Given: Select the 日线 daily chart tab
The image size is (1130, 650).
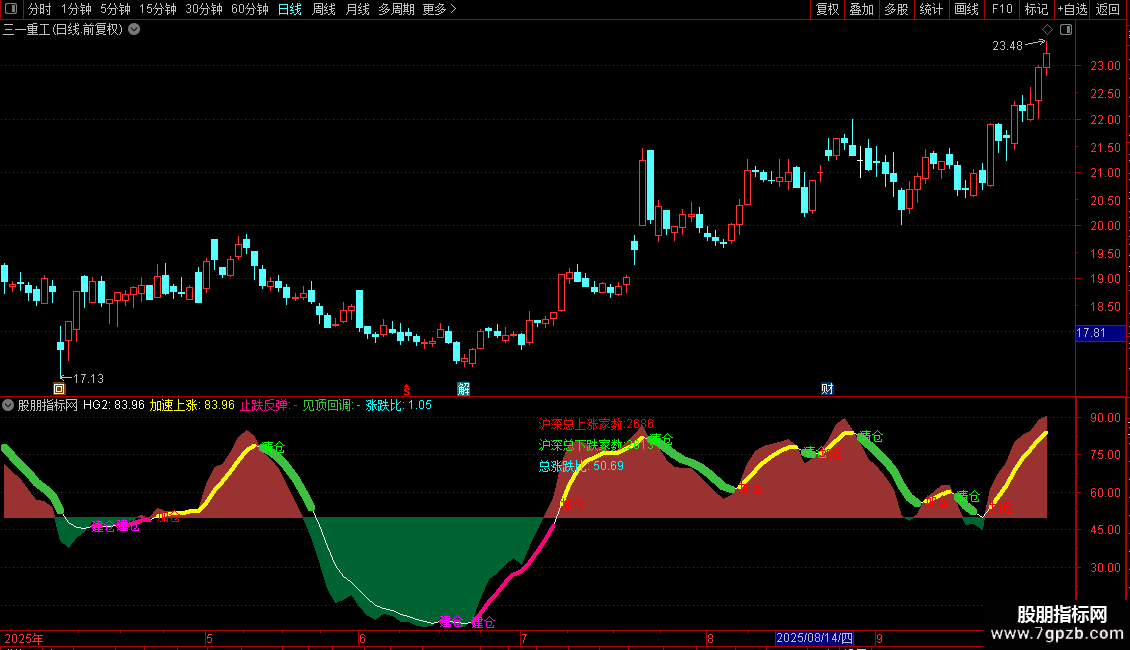Looking at the screenshot, I should coord(290,9).
